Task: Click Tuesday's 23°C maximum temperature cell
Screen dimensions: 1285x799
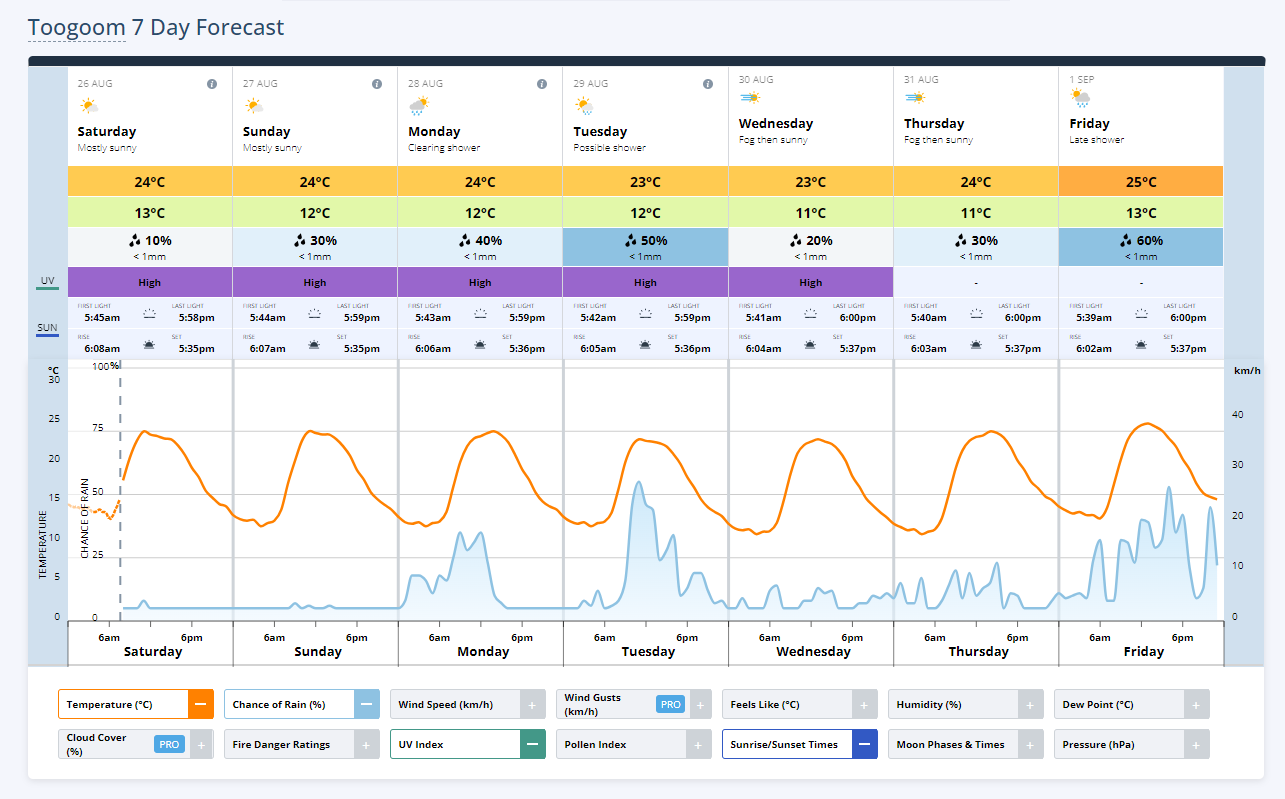Action: tap(645, 182)
